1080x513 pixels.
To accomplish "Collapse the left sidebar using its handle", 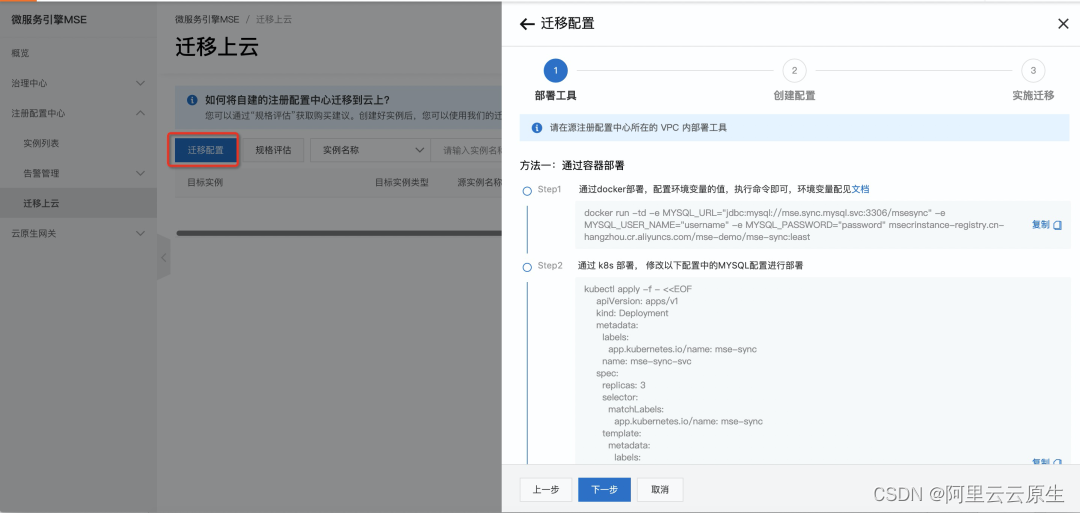I will (163, 257).
